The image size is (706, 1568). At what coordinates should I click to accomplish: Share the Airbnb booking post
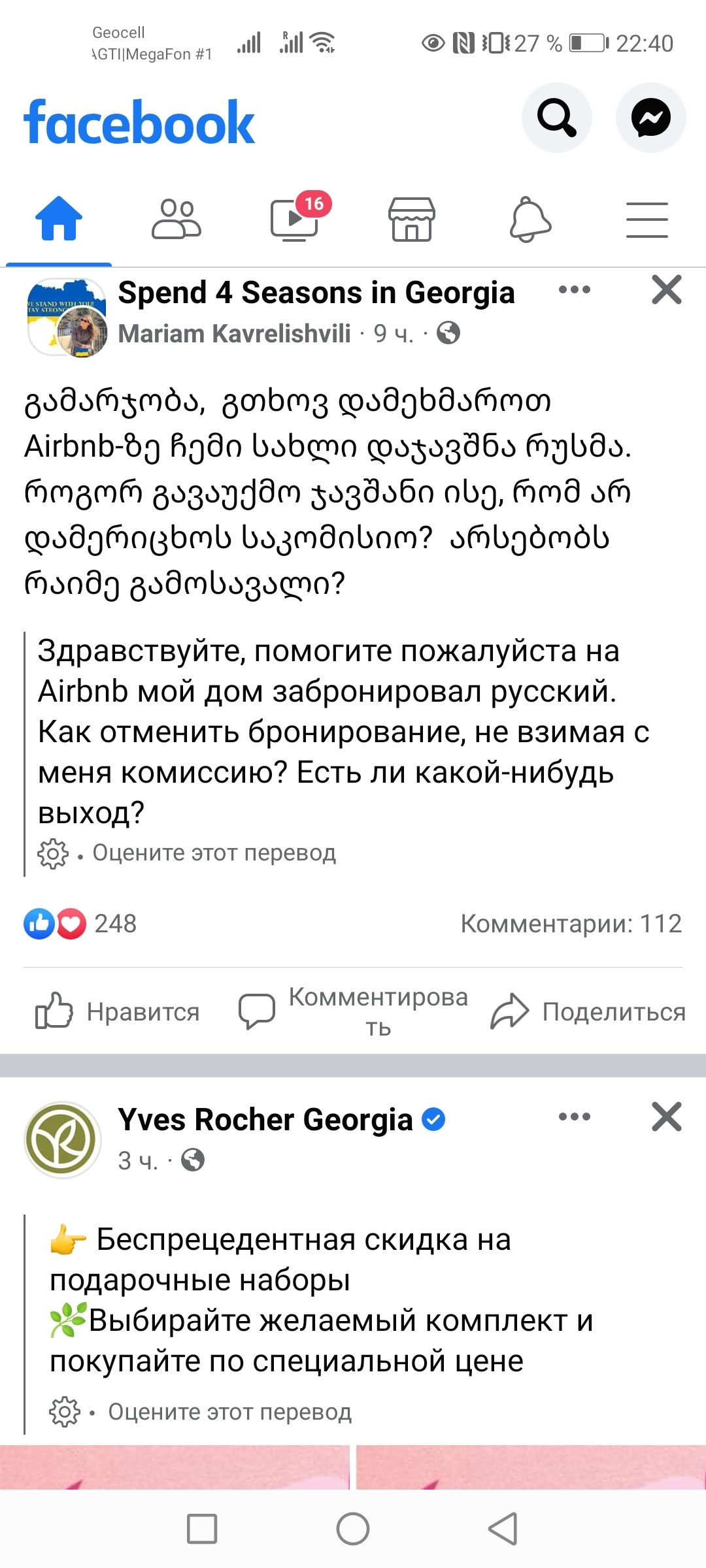[x=588, y=1011]
